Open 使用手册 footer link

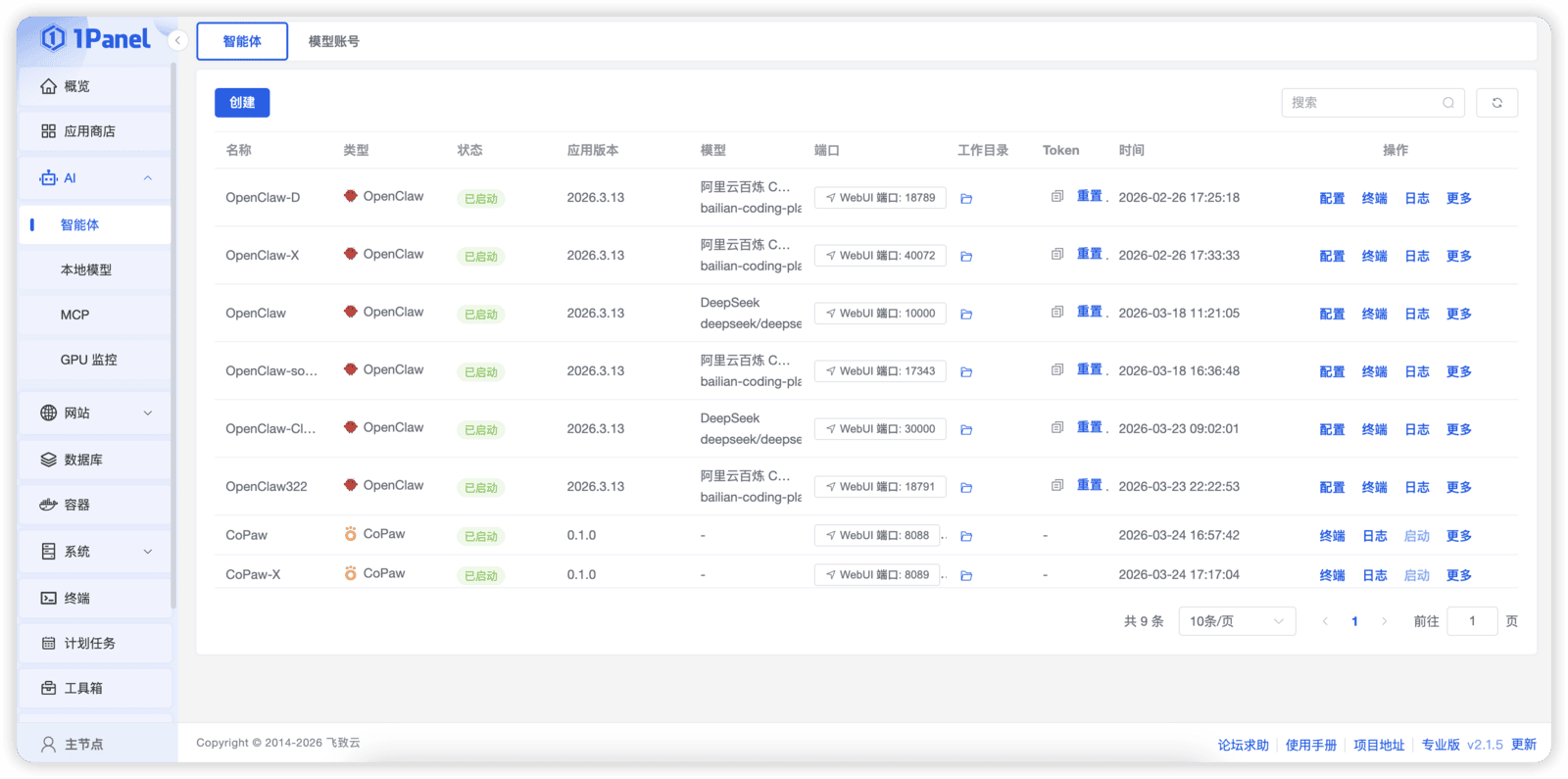tap(1311, 745)
